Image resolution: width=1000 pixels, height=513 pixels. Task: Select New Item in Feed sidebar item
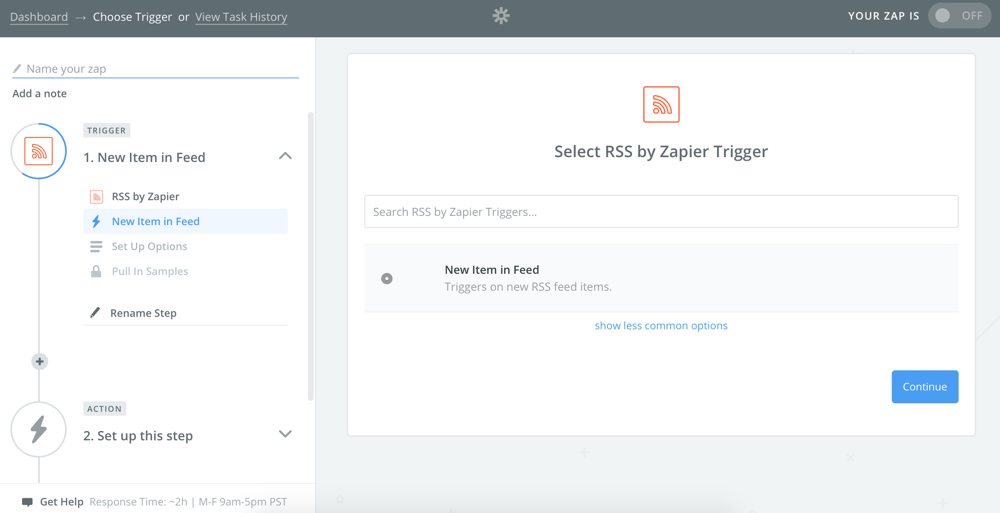186,221
